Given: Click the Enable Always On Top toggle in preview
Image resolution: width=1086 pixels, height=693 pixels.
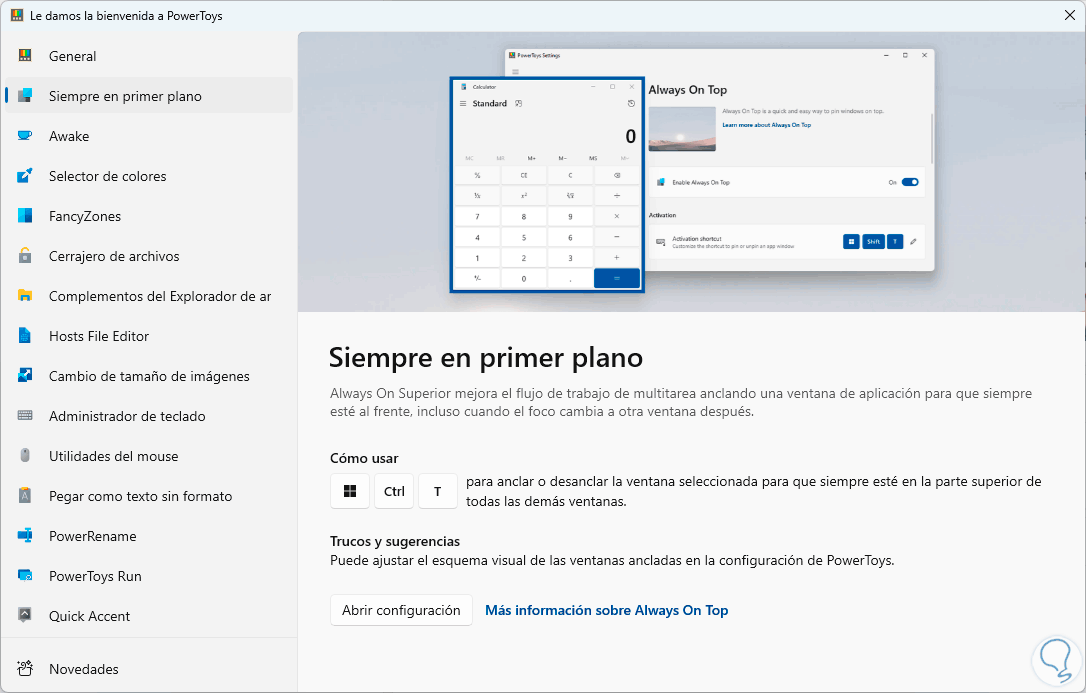Looking at the screenshot, I should (910, 182).
